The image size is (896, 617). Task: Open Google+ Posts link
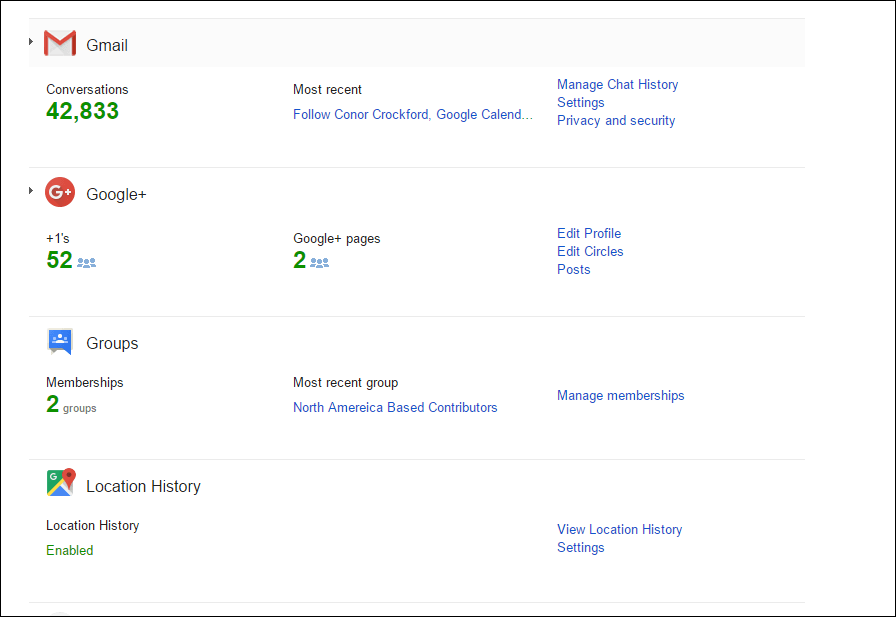click(x=574, y=270)
